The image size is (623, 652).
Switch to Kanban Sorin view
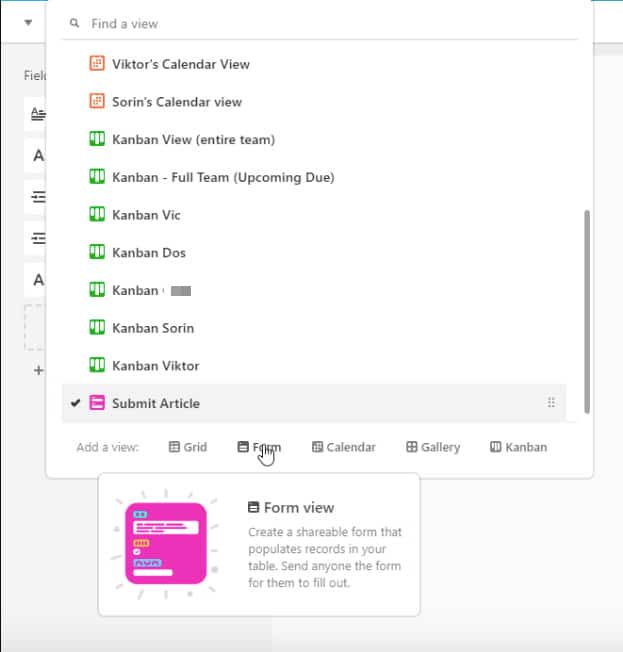coord(152,329)
